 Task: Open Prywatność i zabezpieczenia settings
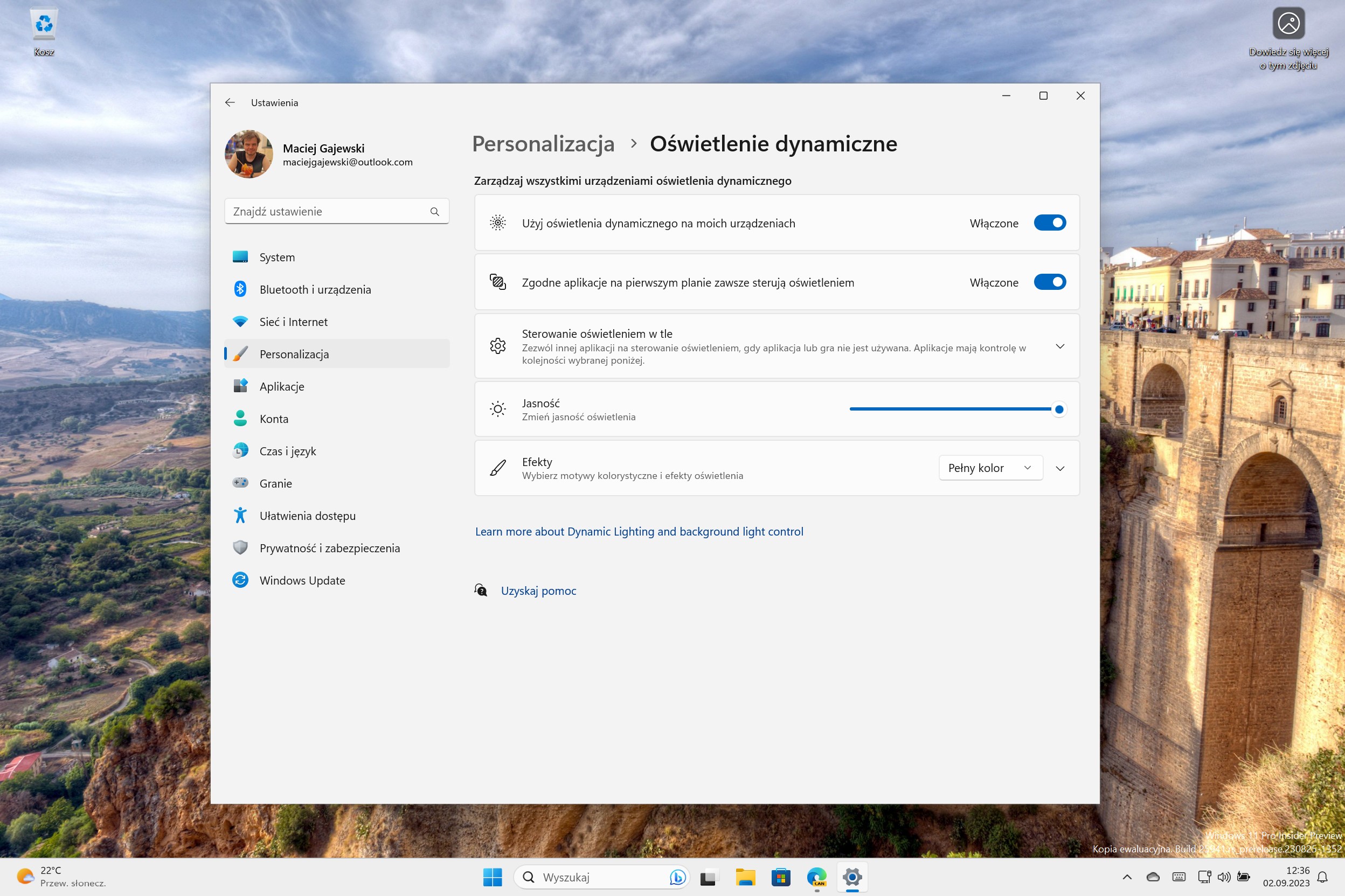point(337,548)
